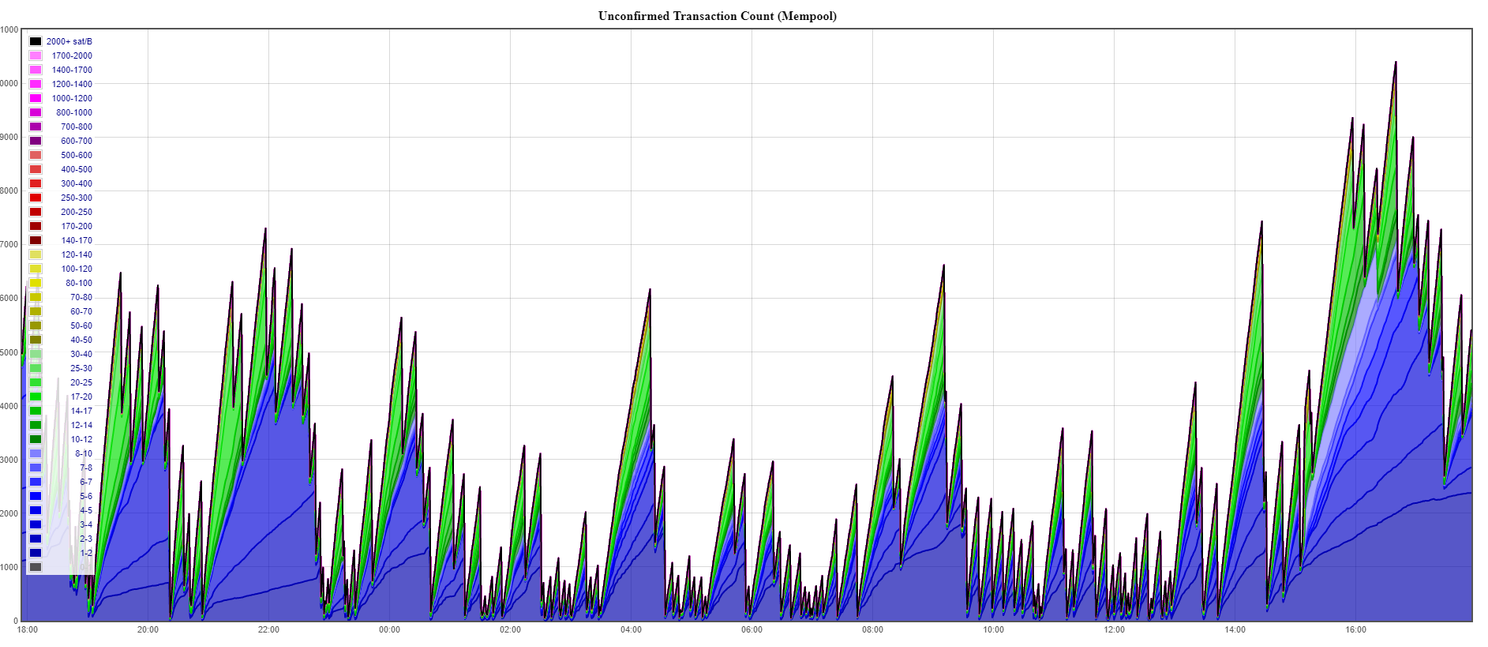Select the 6-7 legend label
Screen dimensions: 1488x647
pos(85,481)
